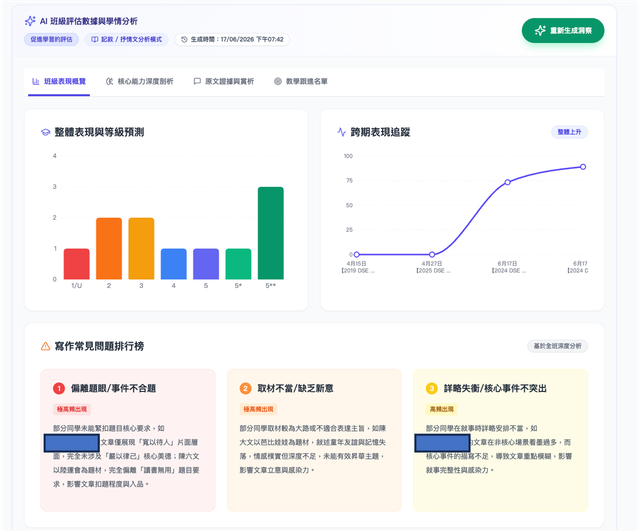Click the 【2019 DSE axis label under 4月15日
This screenshot has width=640, height=531.
coord(358,271)
